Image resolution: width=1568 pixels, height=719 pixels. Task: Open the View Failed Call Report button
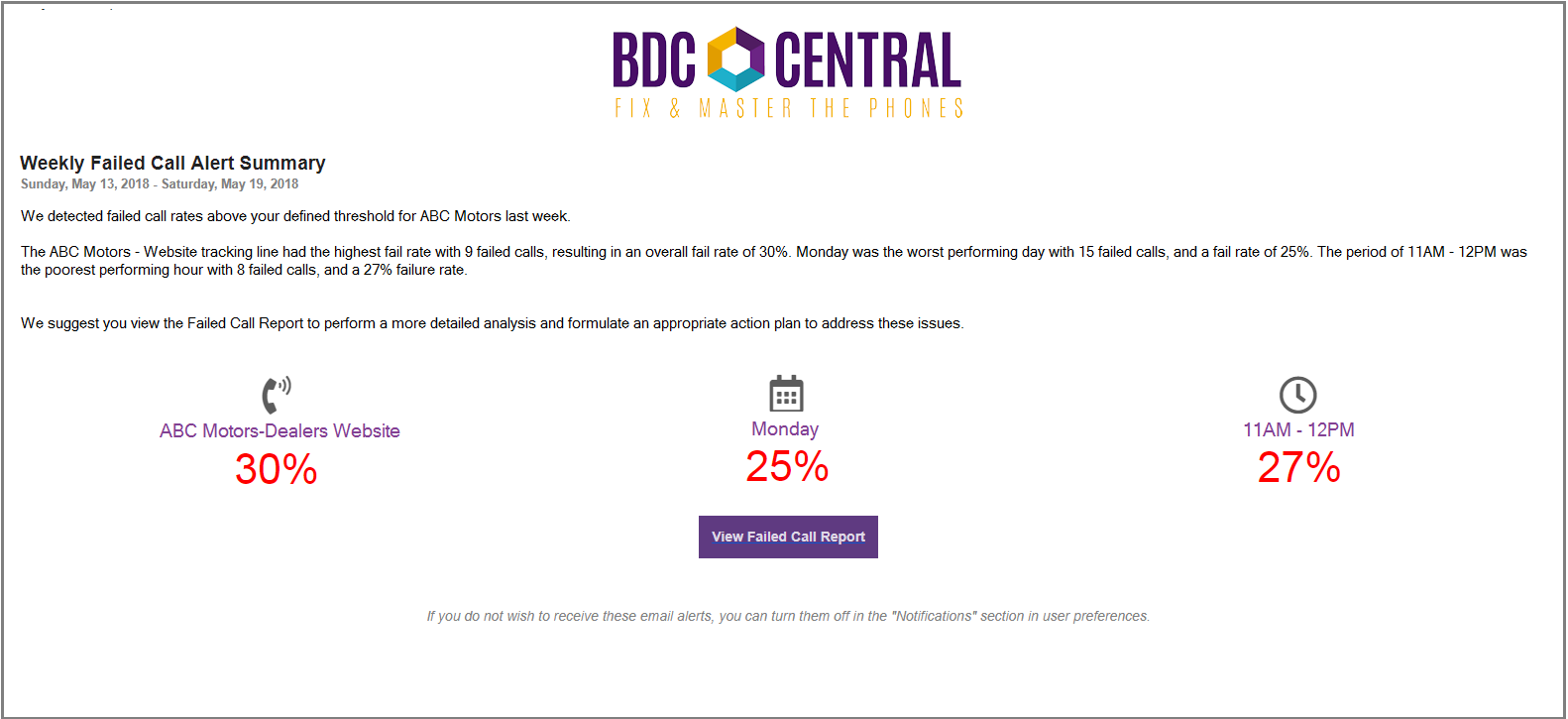[x=788, y=537]
